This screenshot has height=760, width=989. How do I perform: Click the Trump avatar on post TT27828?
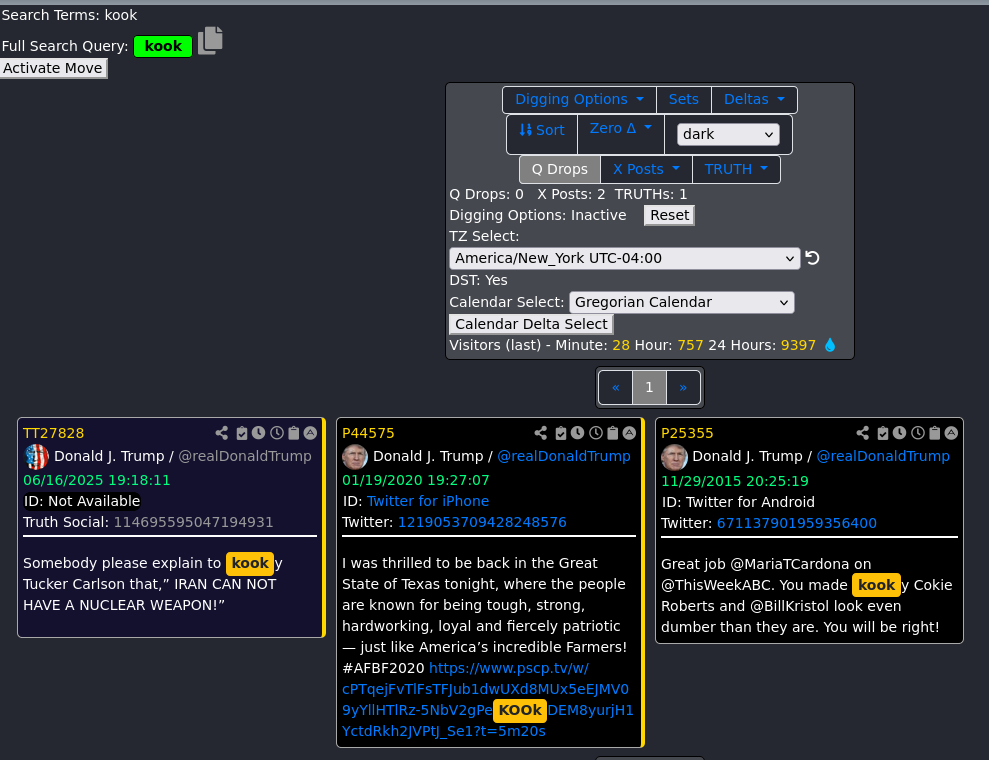click(x=37, y=457)
